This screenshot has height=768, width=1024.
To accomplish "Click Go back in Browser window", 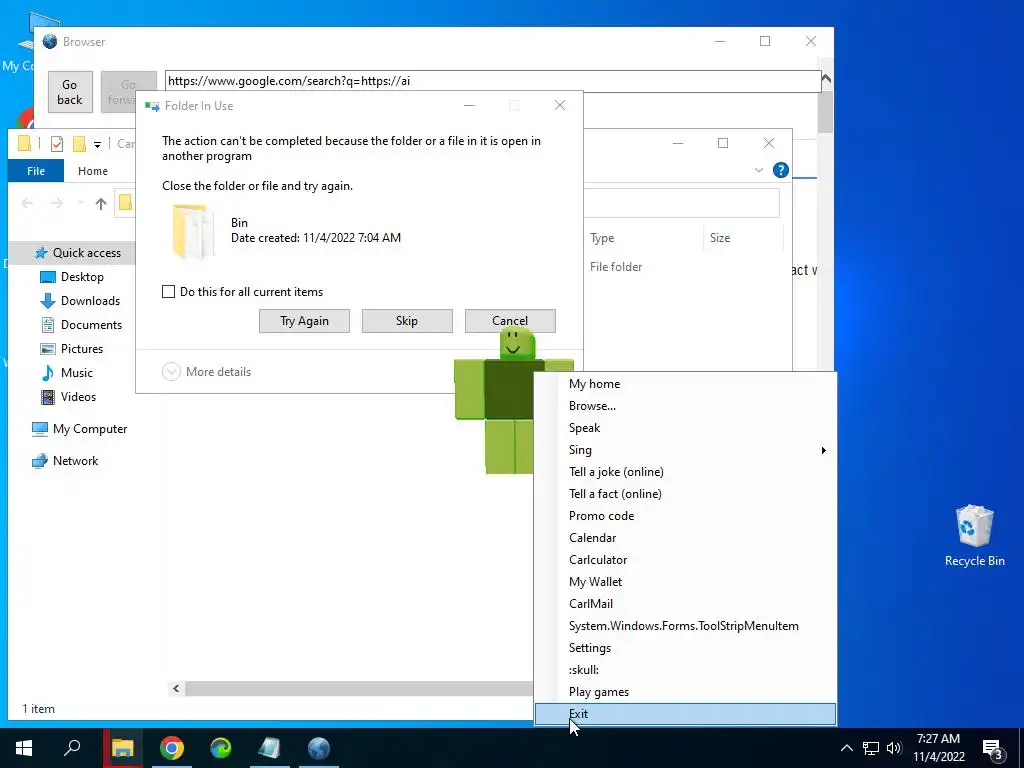I will coord(70,92).
